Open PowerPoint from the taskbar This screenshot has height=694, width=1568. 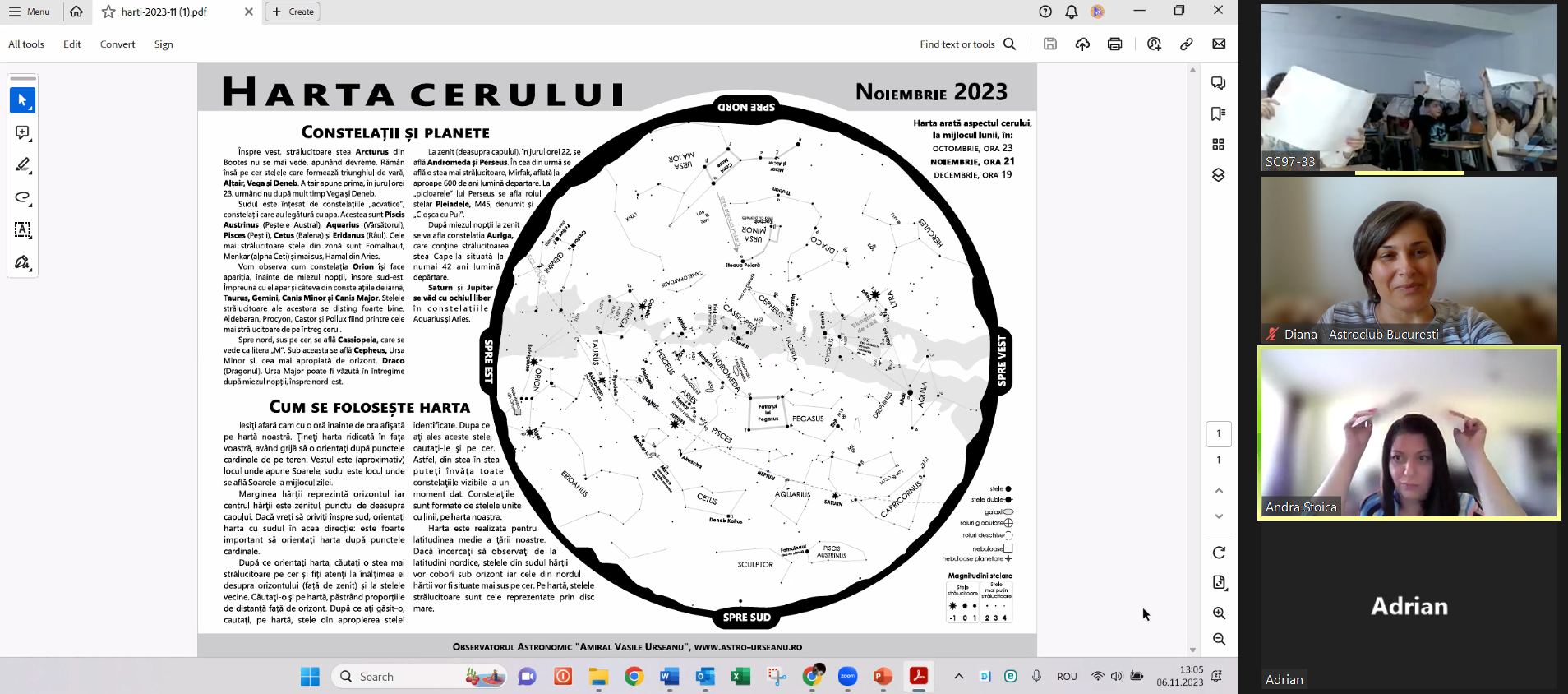(x=883, y=677)
